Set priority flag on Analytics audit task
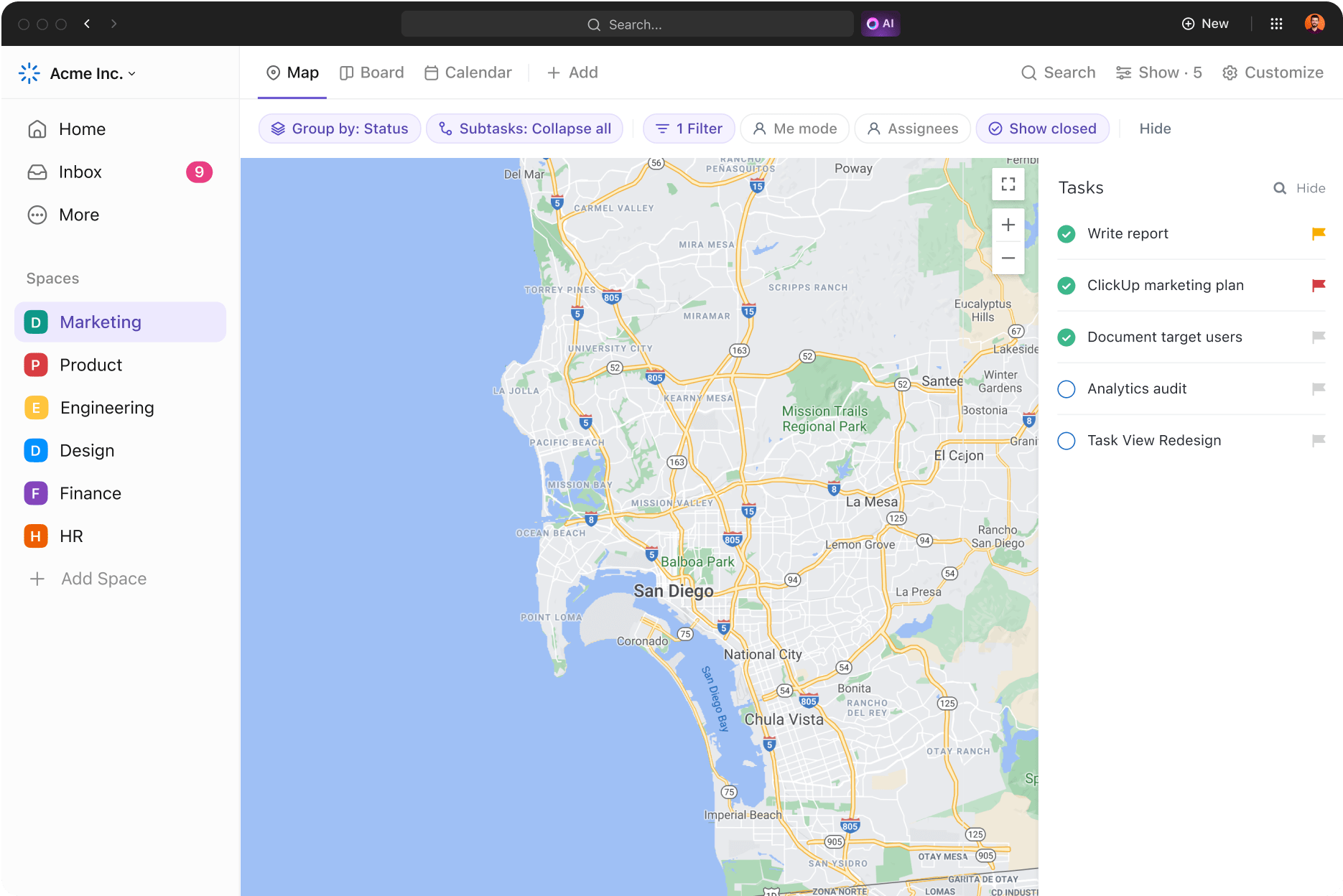The width and height of the screenshot is (1343, 896). (x=1319, y=388)
